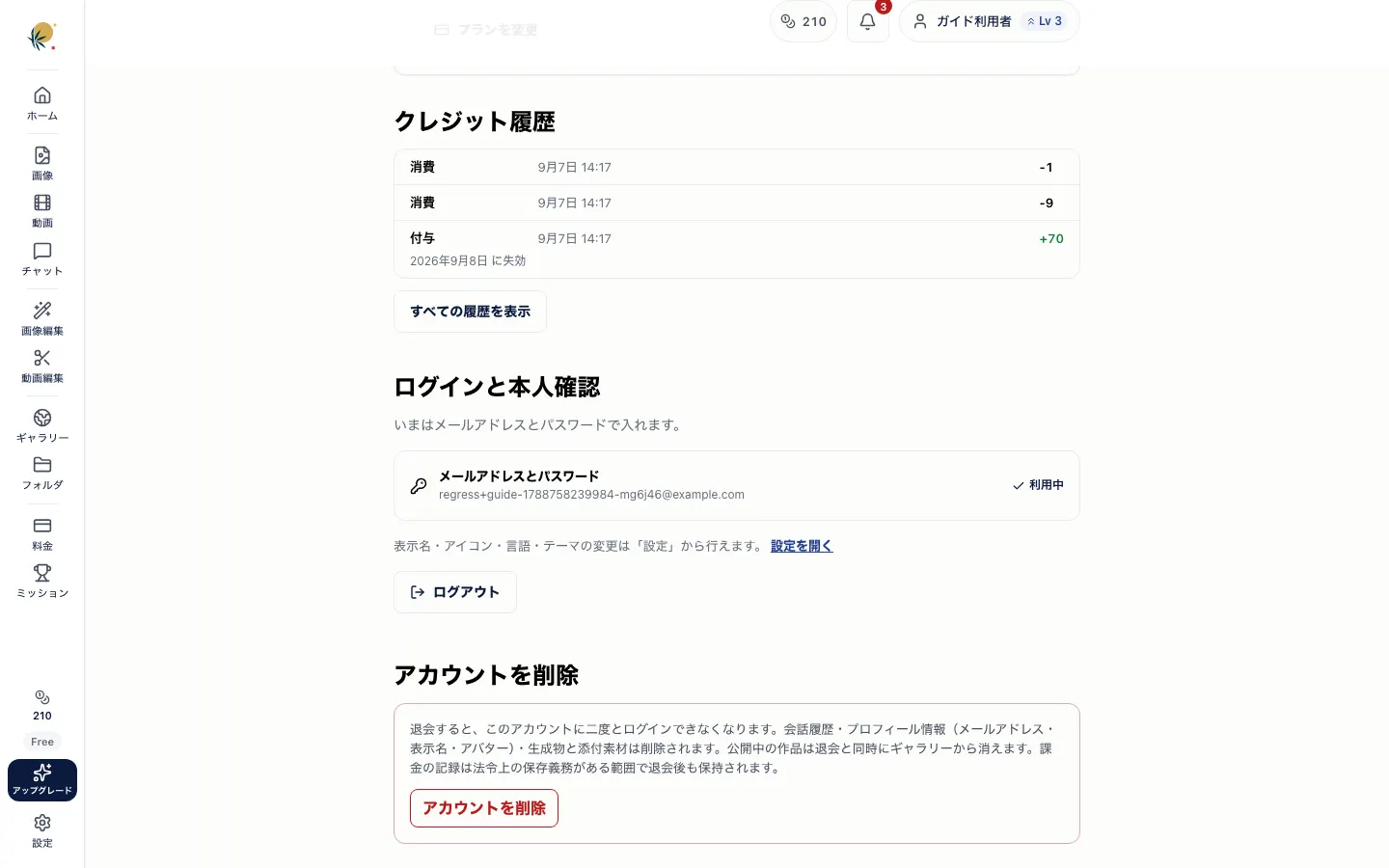Open 動画編集 video editing tool
1389x868 pixels.
pyautogui.click(x=42, y=366)
